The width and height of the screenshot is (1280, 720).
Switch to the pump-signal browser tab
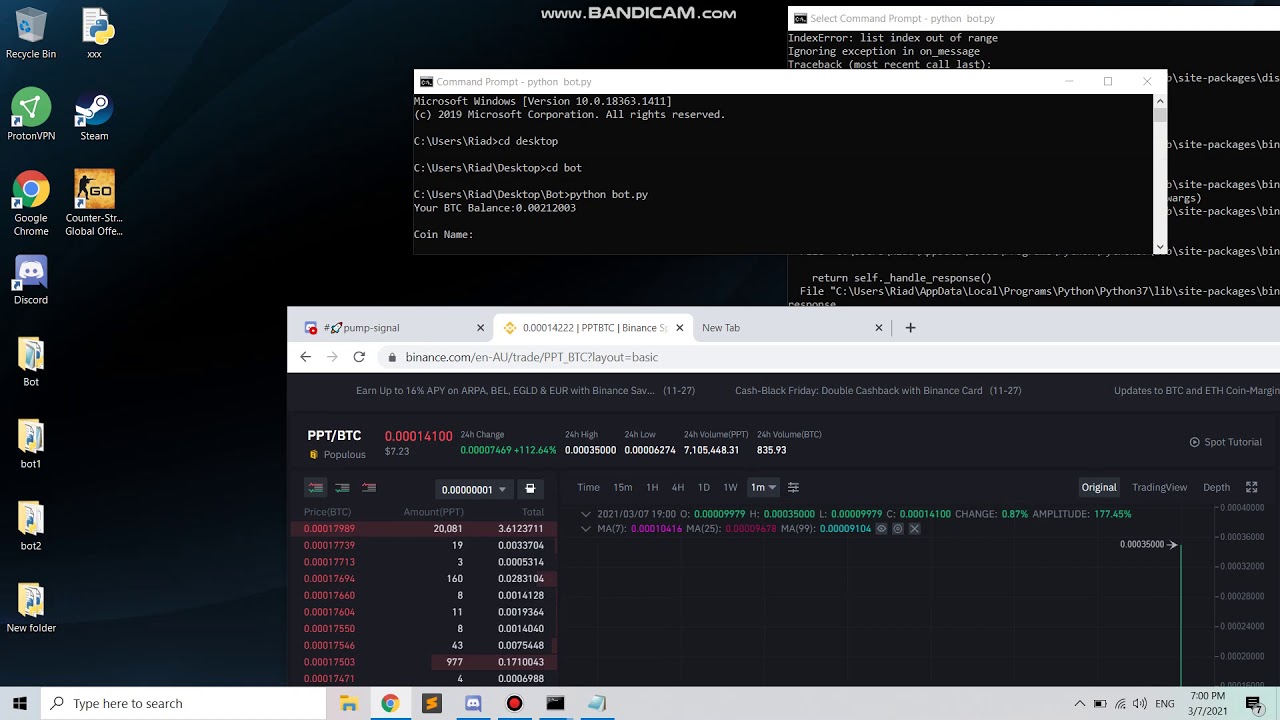390,328
